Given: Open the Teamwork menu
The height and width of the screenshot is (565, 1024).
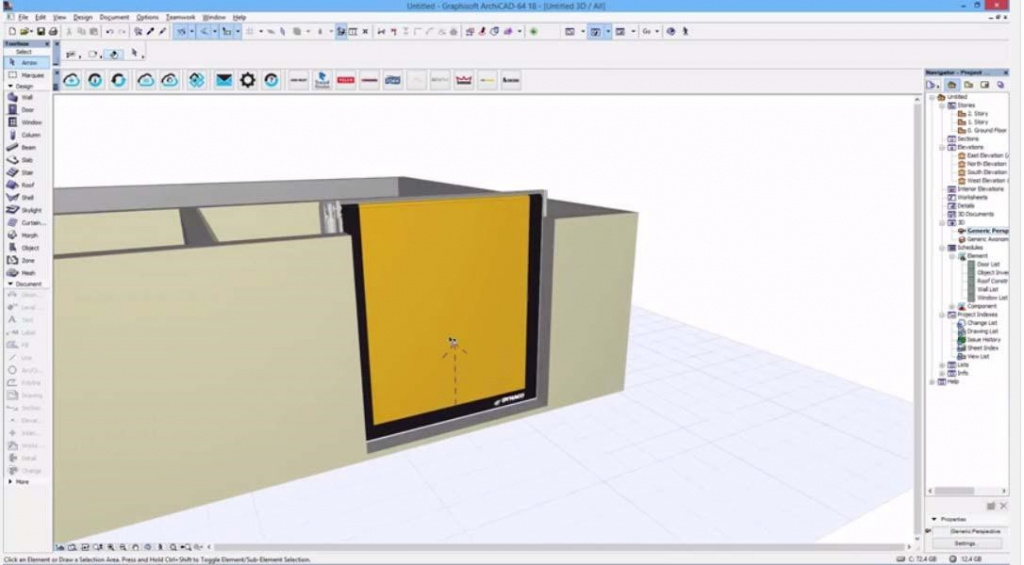Looking at the screenshot, I should click(x=180, y=18).
